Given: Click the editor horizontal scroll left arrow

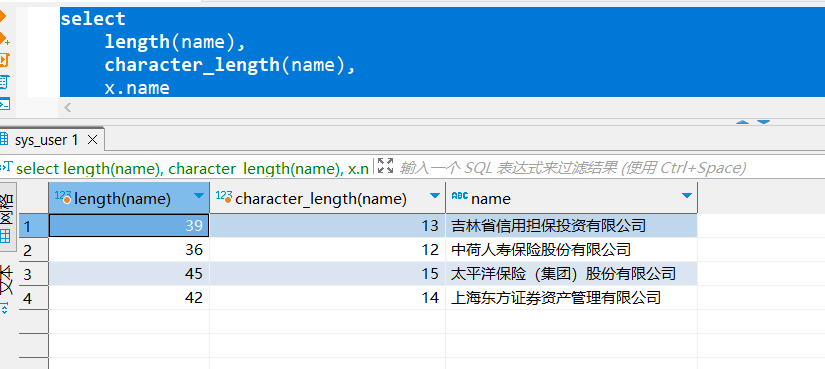Looking at the screenshot, I should pyautogui.click(x=67, y=108).
